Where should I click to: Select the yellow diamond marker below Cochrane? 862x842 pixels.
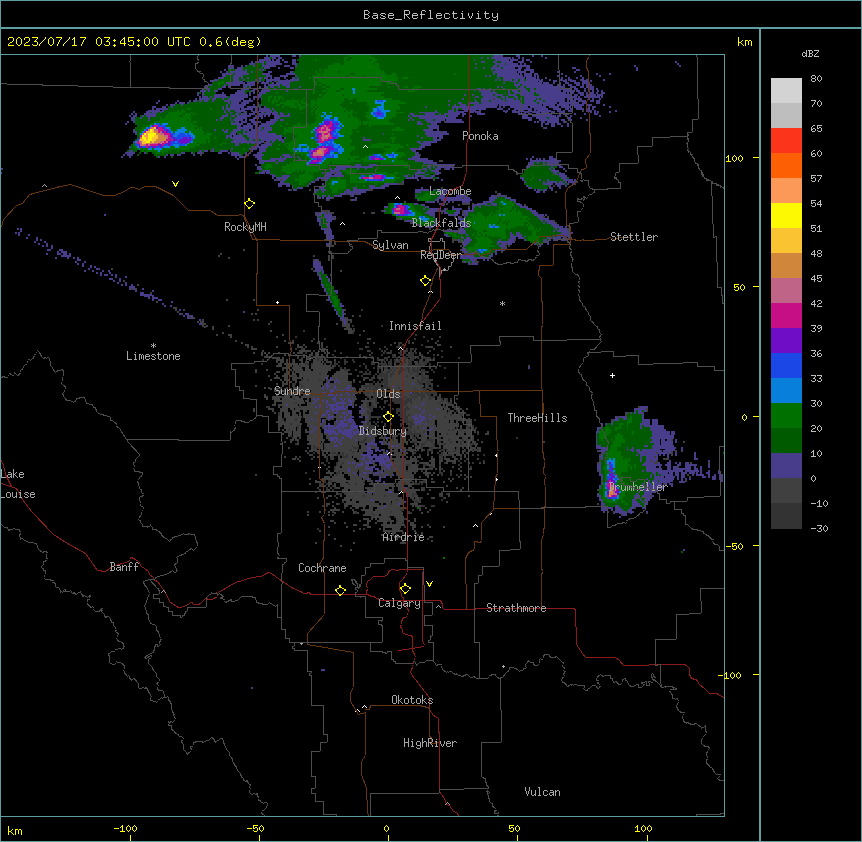pos(340,590)
